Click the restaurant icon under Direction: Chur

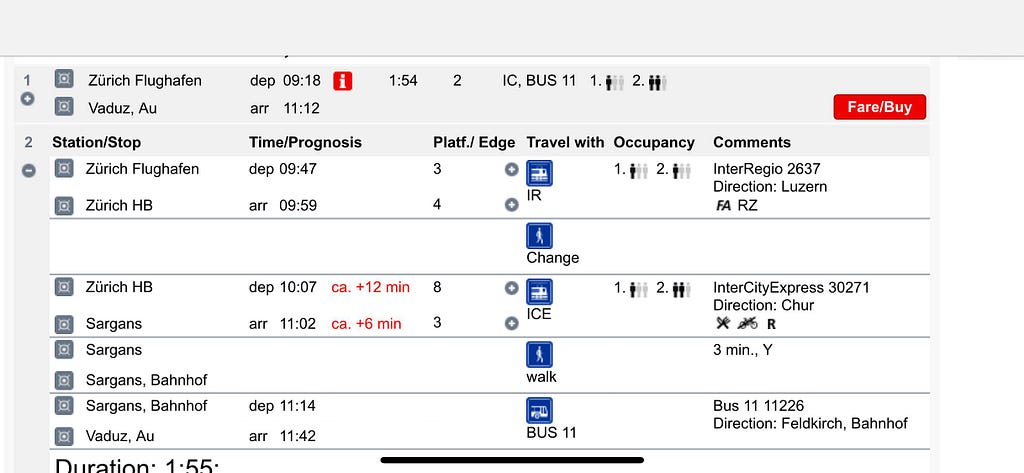tap(722, 323)
